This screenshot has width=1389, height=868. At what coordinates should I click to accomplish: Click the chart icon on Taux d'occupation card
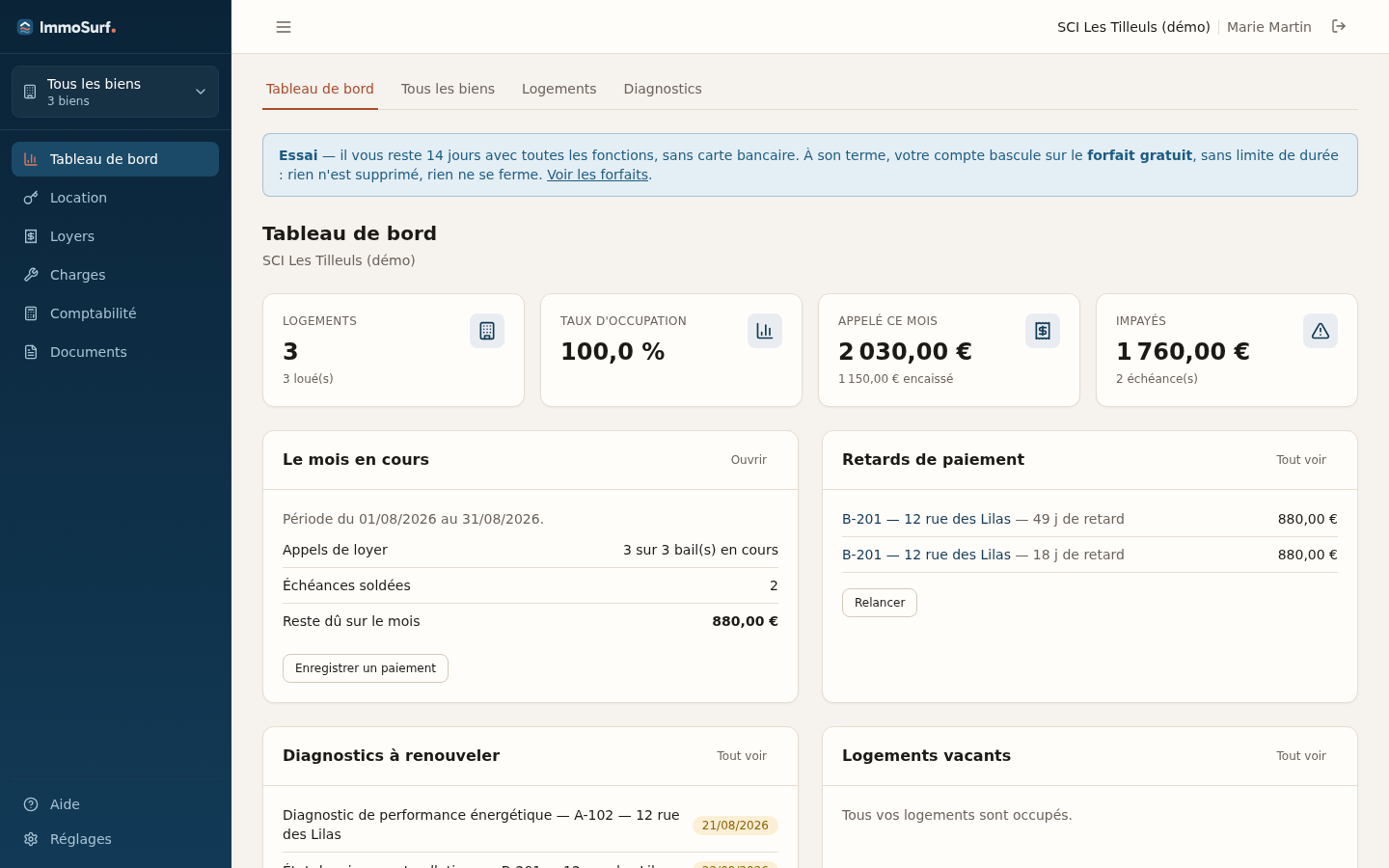(765, 331)
